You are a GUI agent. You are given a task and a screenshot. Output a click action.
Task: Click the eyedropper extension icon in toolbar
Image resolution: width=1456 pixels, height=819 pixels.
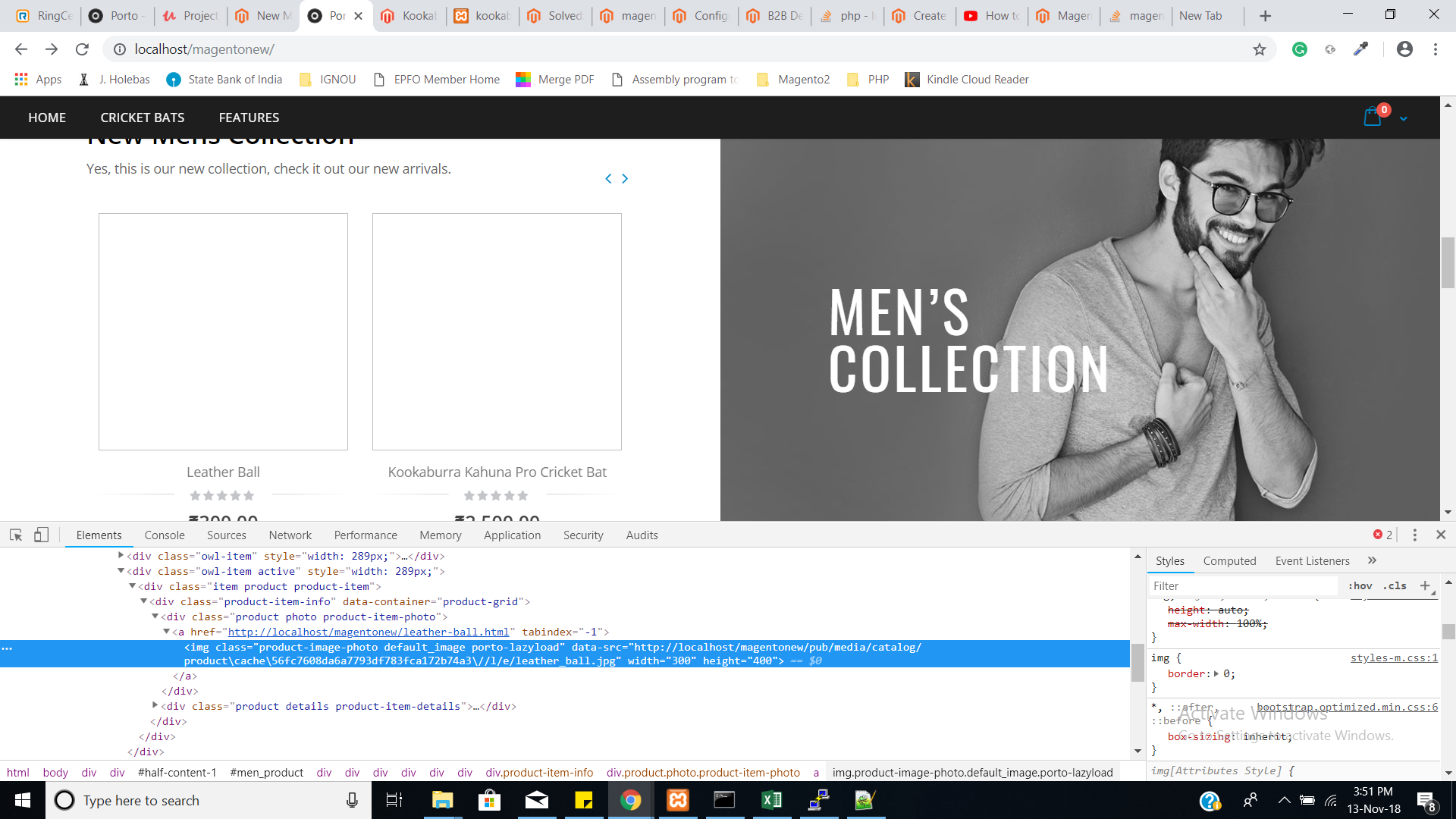click(x=1361, y=49)
